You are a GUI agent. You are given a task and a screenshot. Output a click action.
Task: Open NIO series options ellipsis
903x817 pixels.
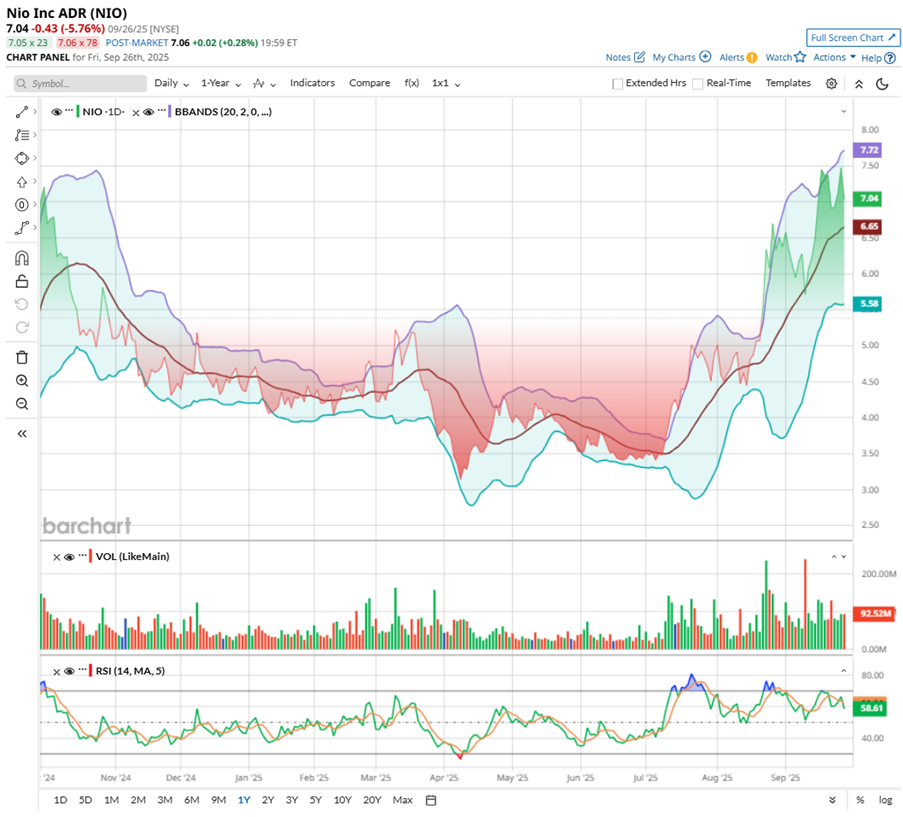69,109
